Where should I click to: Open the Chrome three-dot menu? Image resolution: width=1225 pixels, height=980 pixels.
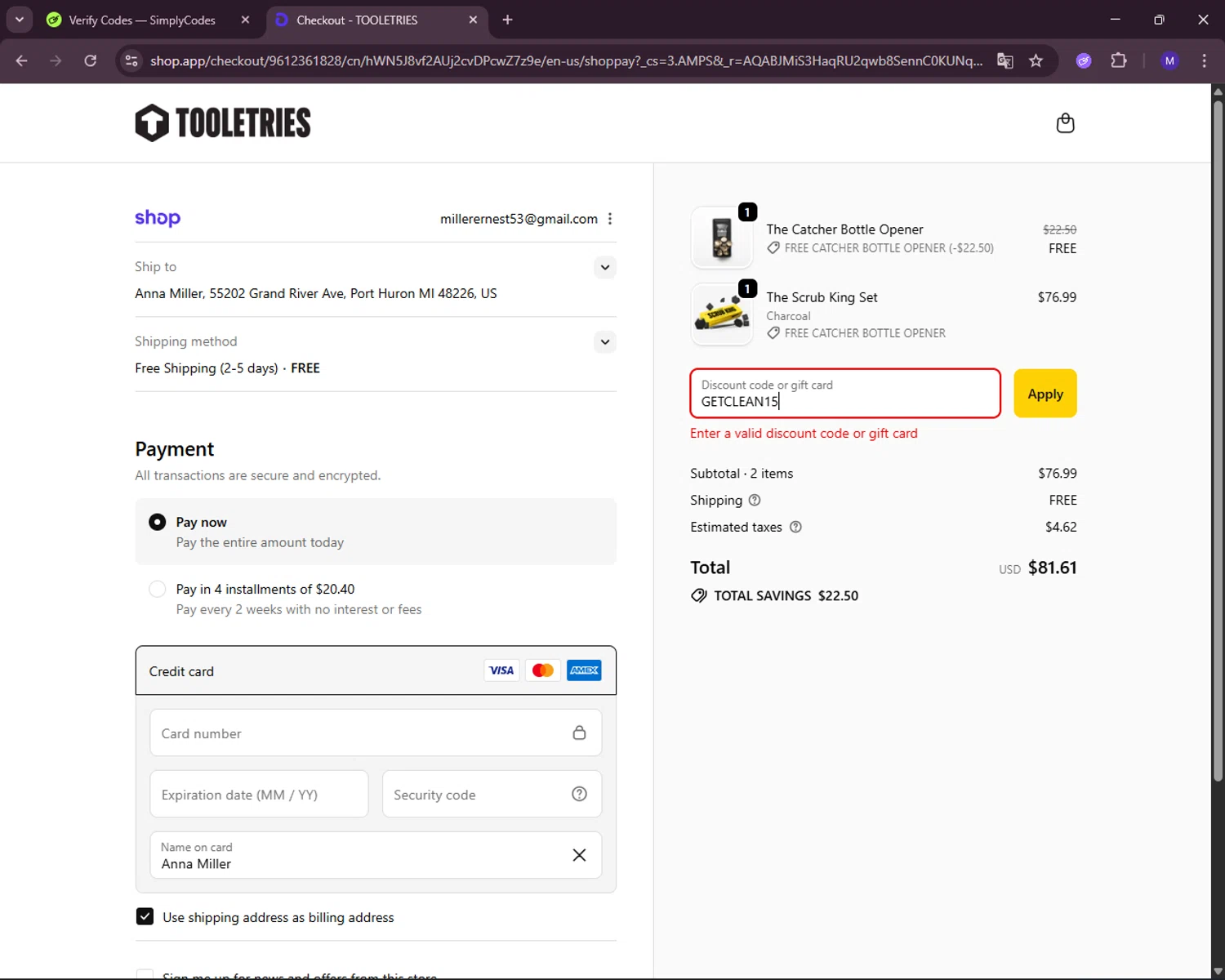[1204, 60]
